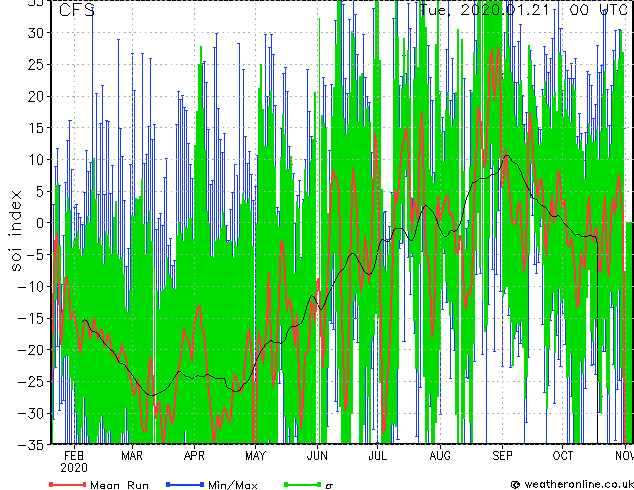Click the 'SEP' month label
The width and height of the screenshot is (634, 490).
pyautogui.click(x=502, y=456)
